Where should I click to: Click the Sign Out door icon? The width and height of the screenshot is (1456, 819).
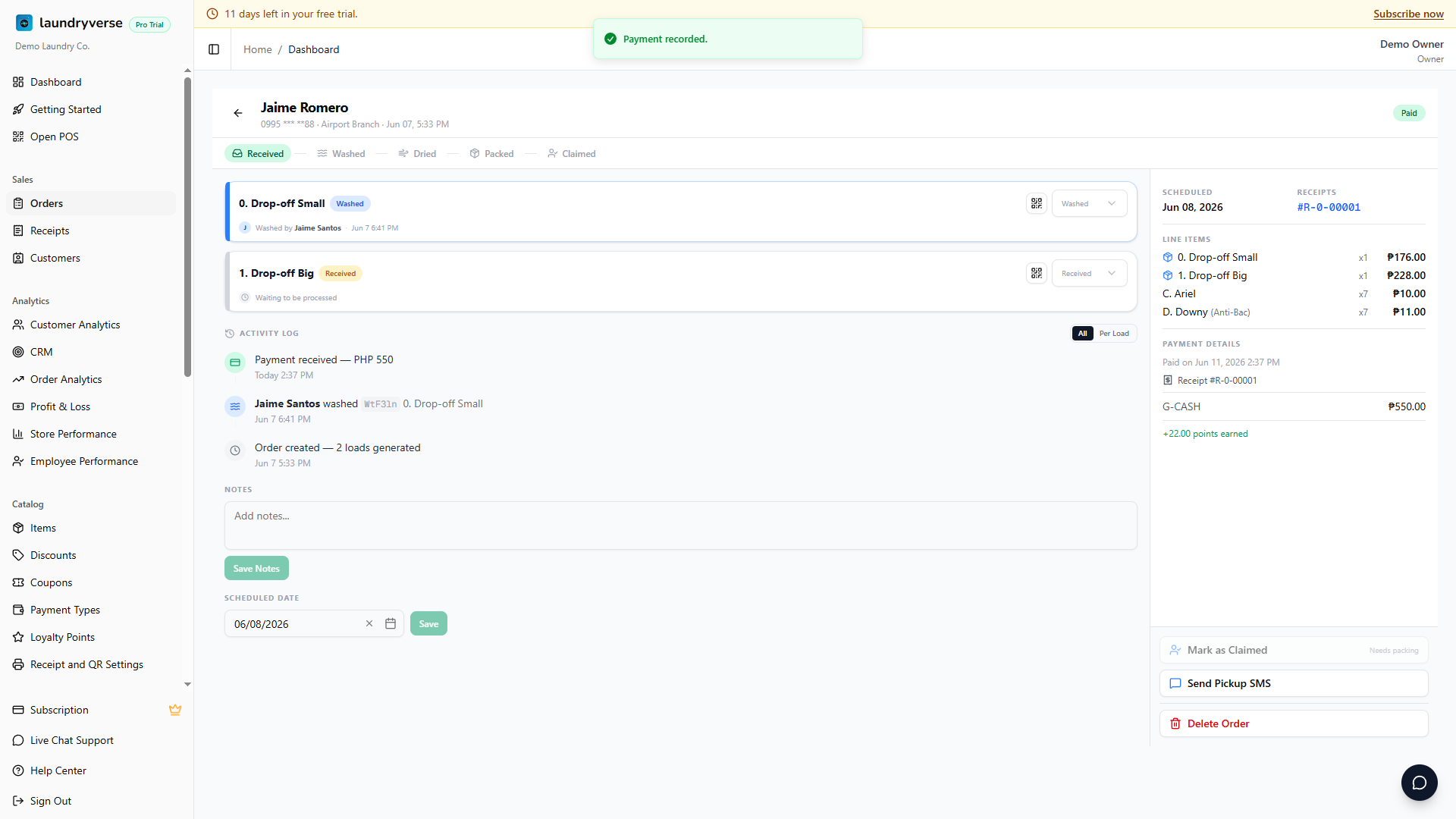[18, 801]
